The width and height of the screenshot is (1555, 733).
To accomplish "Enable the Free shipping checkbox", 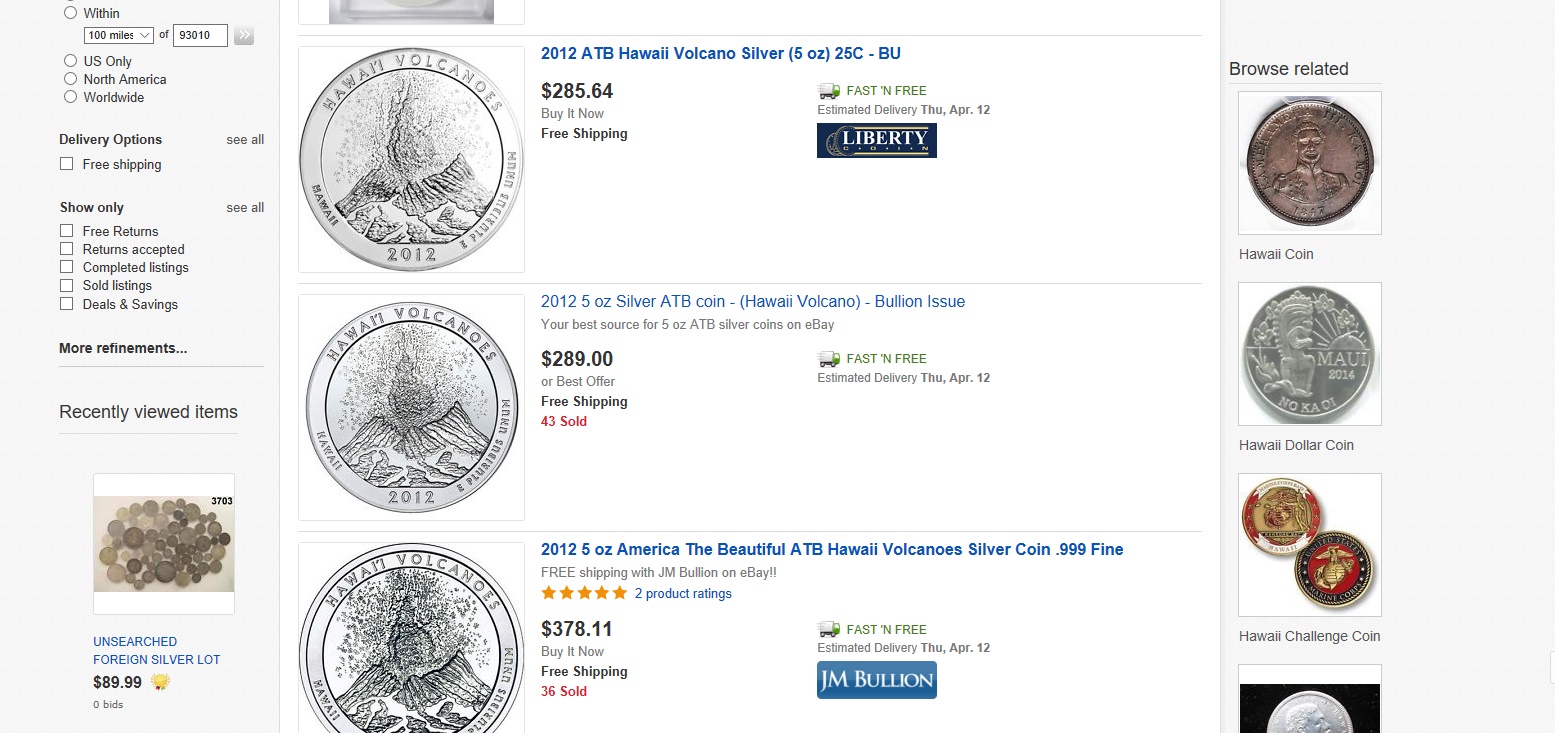I will point(67,164).
